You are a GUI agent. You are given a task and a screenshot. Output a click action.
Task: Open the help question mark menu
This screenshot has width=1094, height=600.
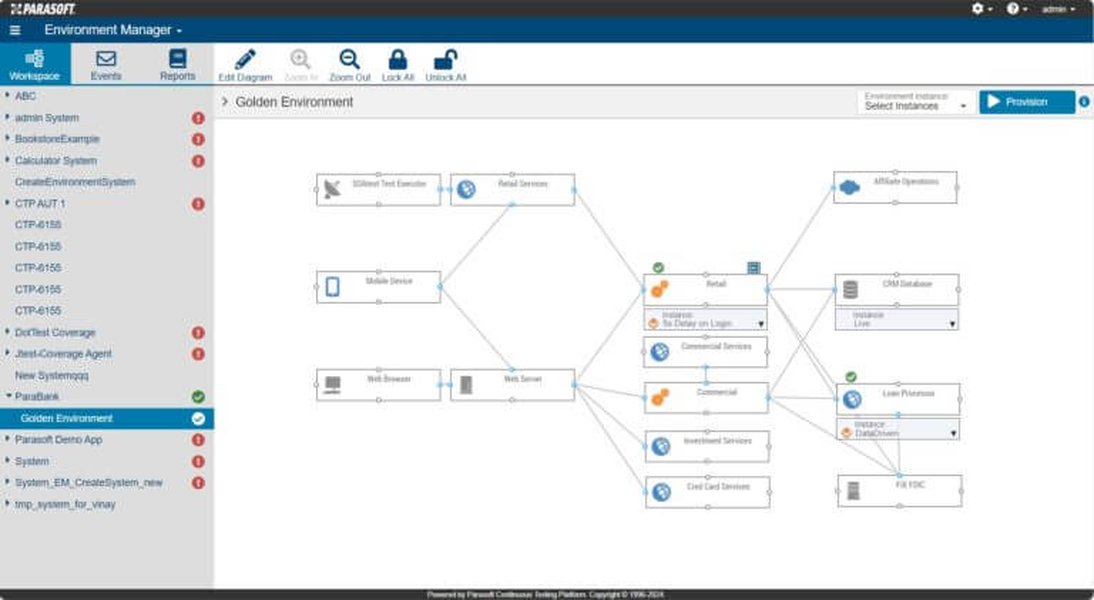[x=1012, y=8]
